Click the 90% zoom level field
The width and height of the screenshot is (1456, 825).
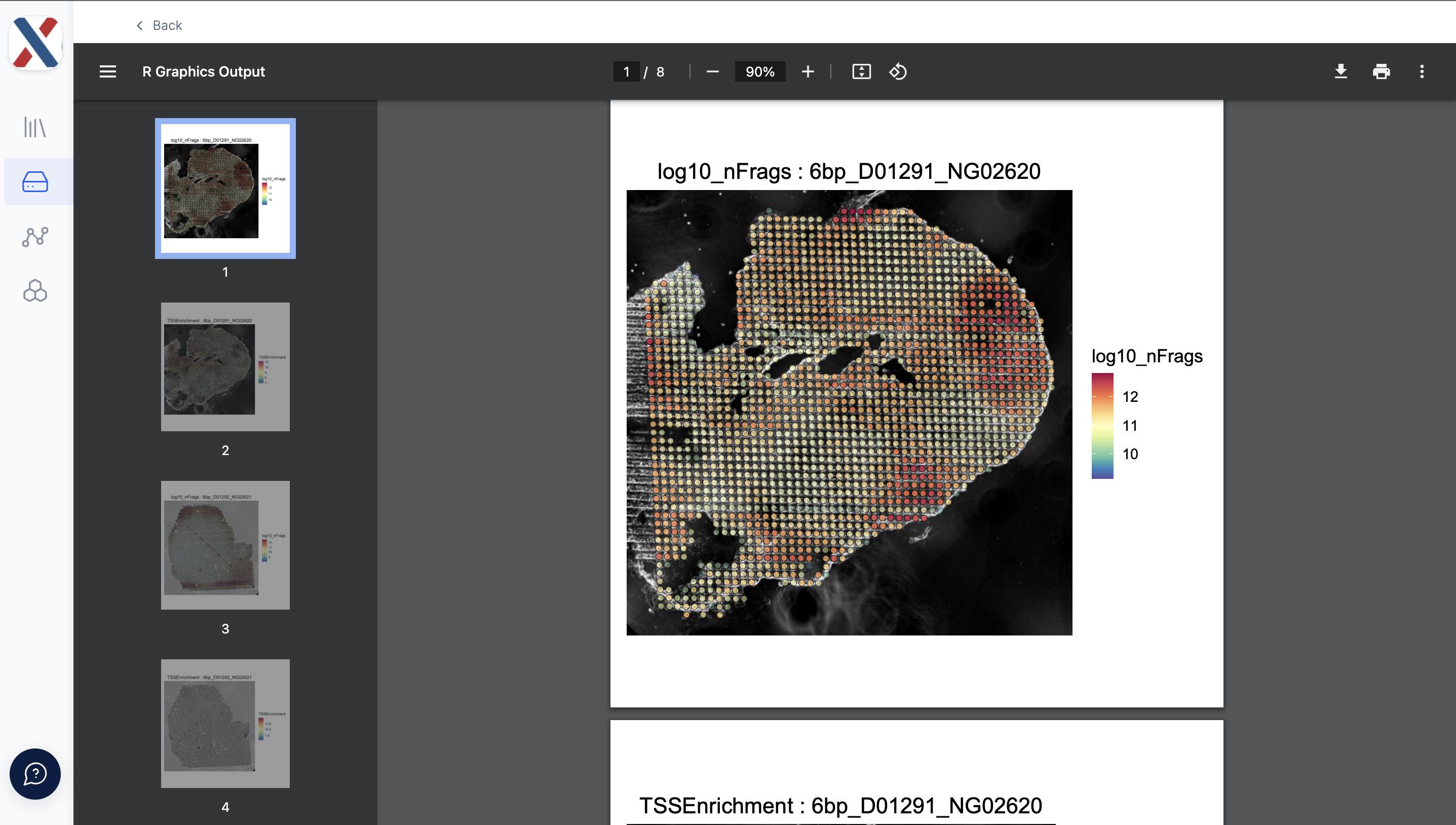point(759,71)
